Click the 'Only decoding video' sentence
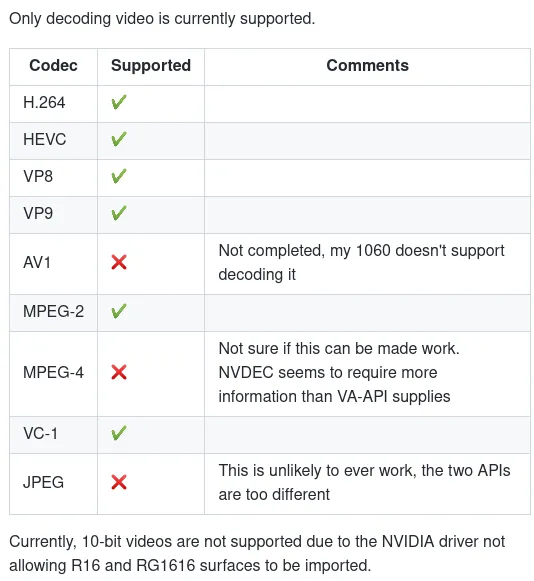The image size is (534, 581). [162, 19]
